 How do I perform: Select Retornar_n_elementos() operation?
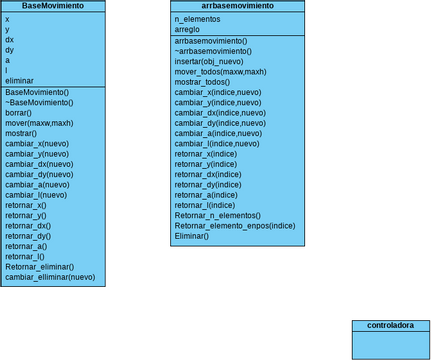coord(218,216)
